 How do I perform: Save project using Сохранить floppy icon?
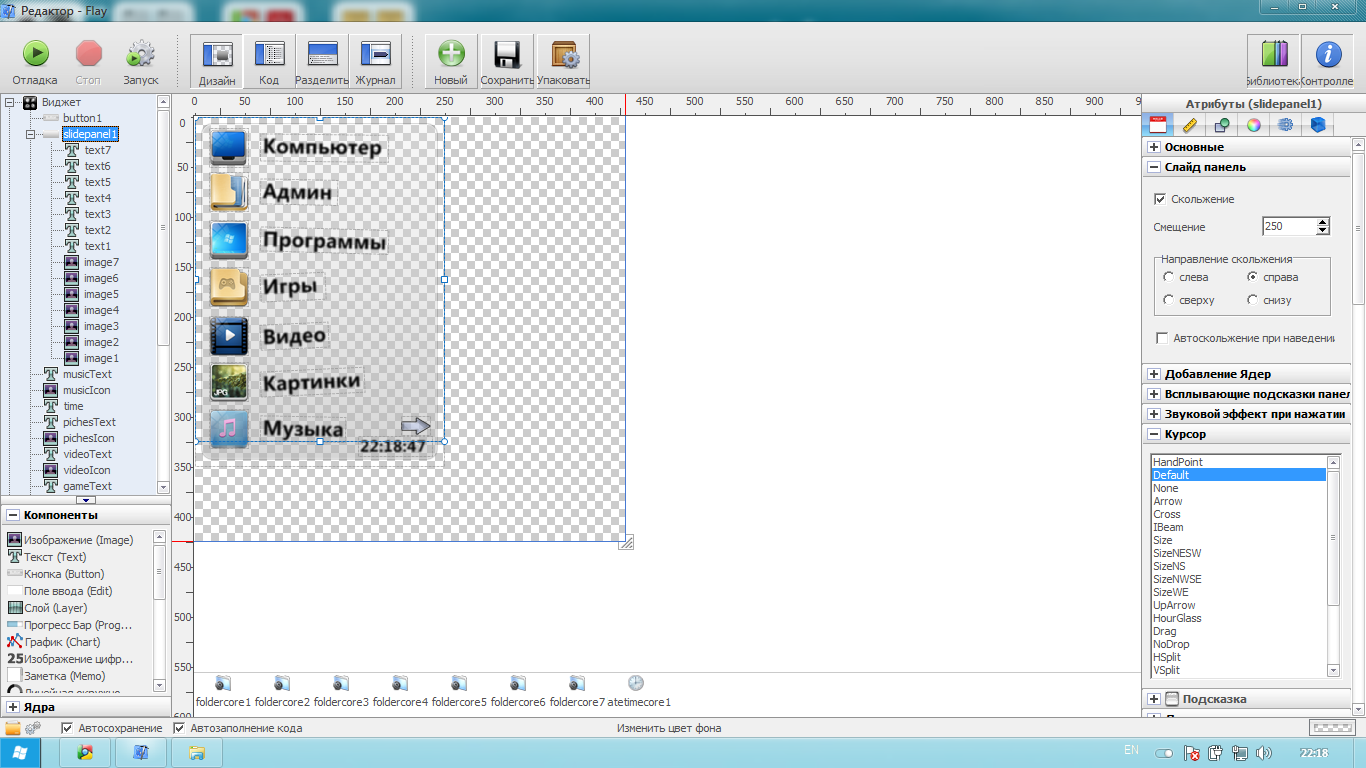click(506, 55)
